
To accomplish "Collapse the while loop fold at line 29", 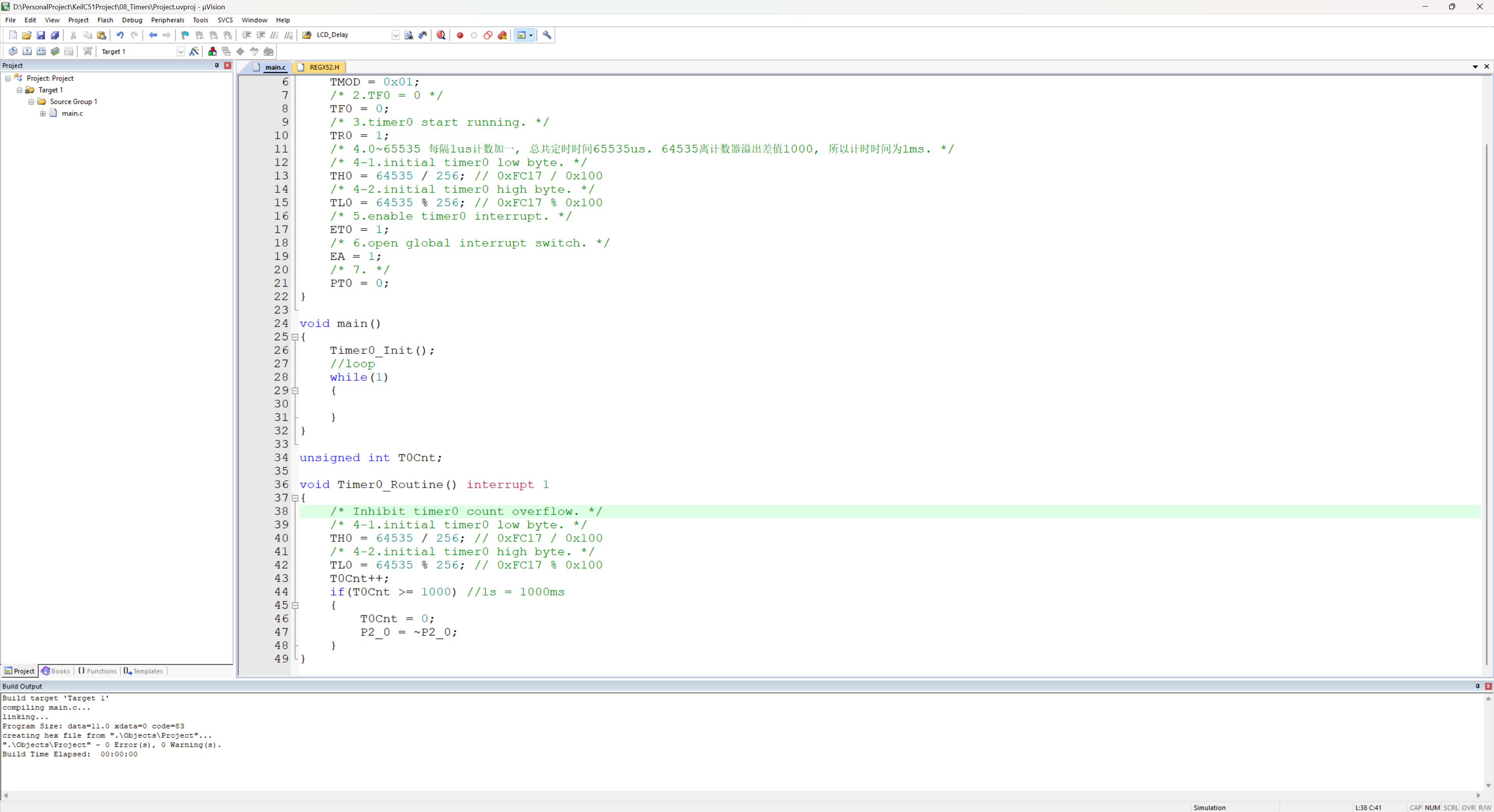I will pyautogui.click(x=295, y=391).
